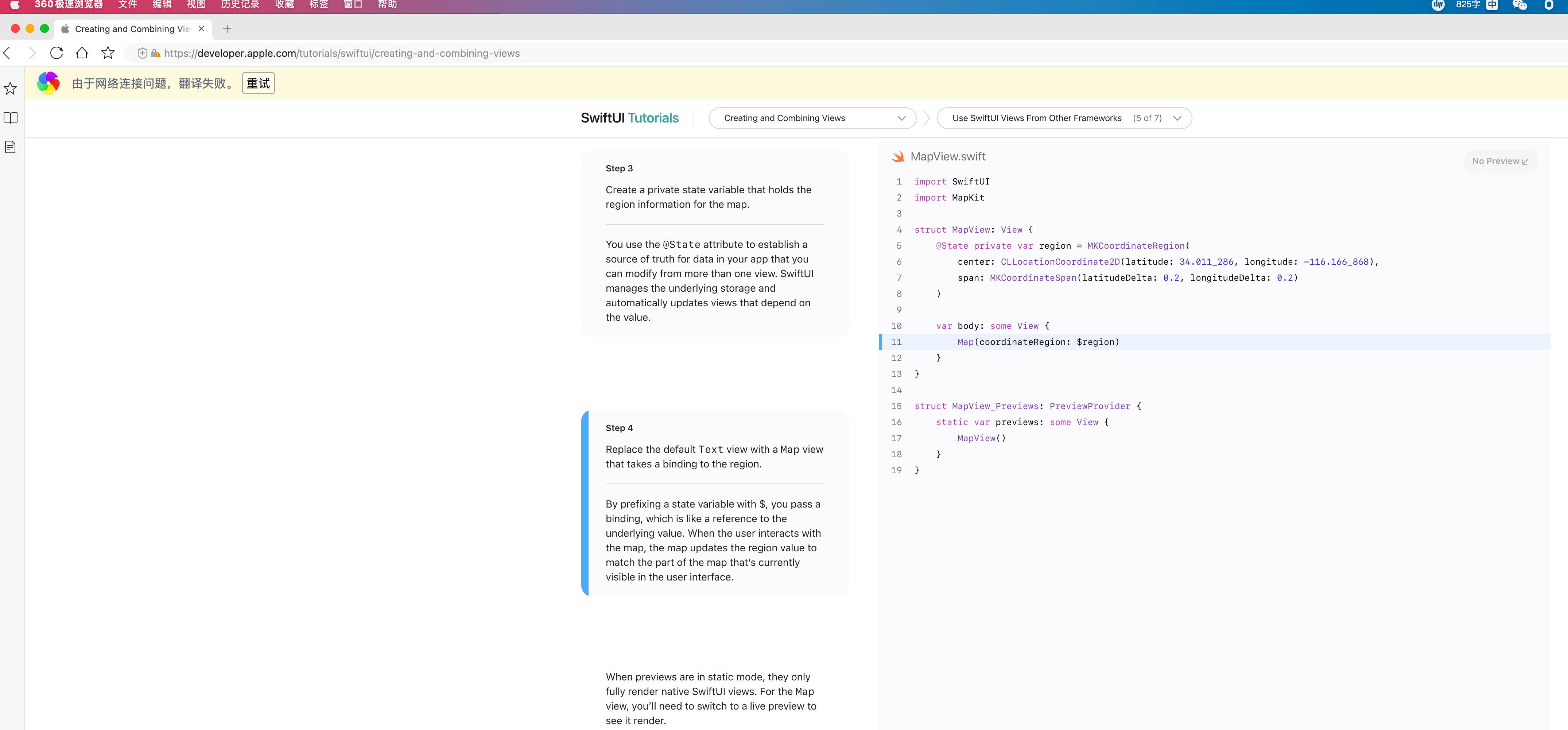The height and width of the screenshot is (730, 1568).
Task: Click the '@State private var region' code line
Action: (x=1051, y=246)
